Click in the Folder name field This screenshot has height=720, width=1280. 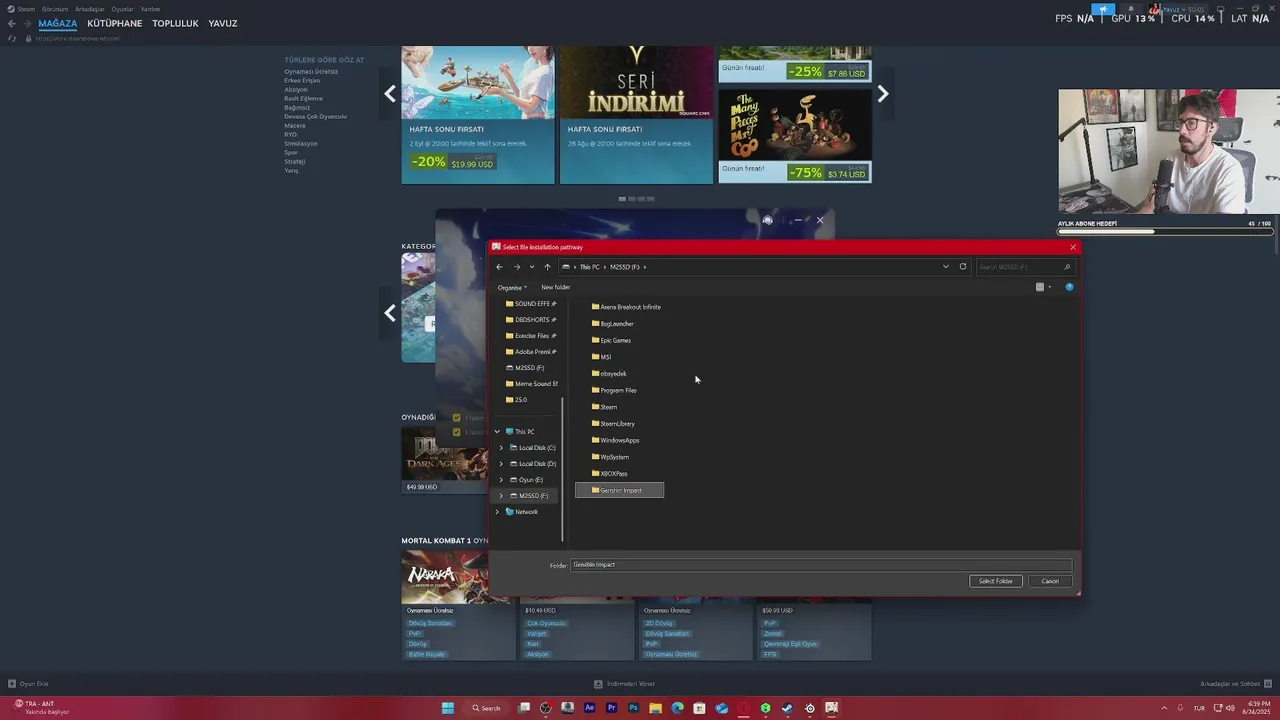point(821,565)
